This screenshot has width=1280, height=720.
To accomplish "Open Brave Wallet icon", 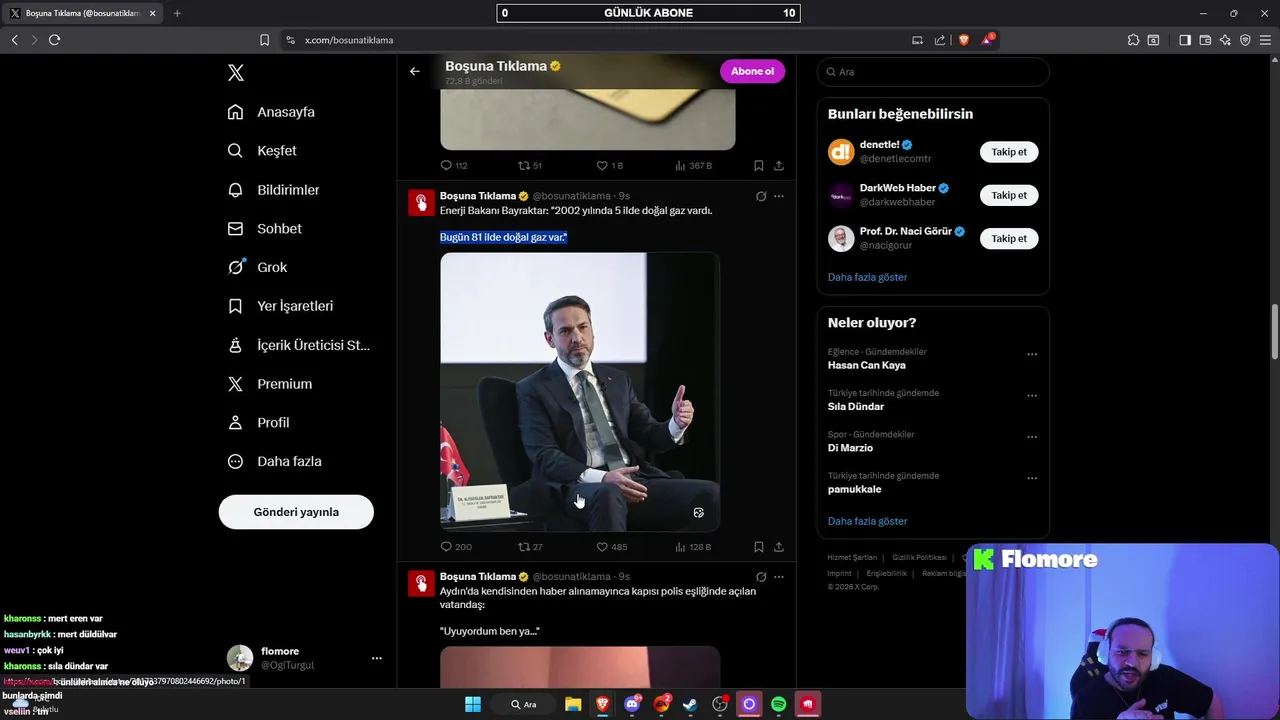I will (1205, 40).
